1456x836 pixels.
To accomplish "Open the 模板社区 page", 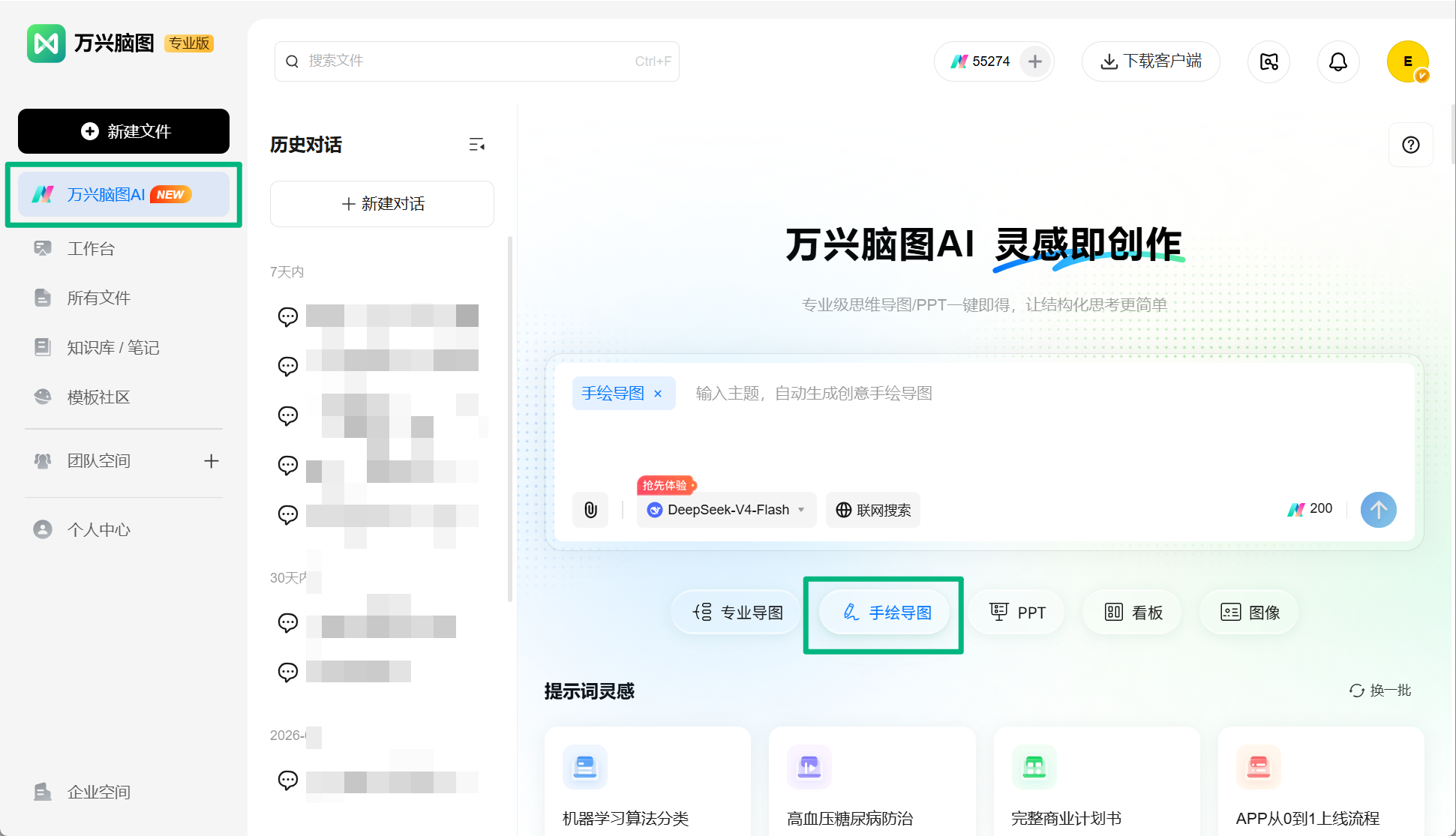I will pos(98,397).
